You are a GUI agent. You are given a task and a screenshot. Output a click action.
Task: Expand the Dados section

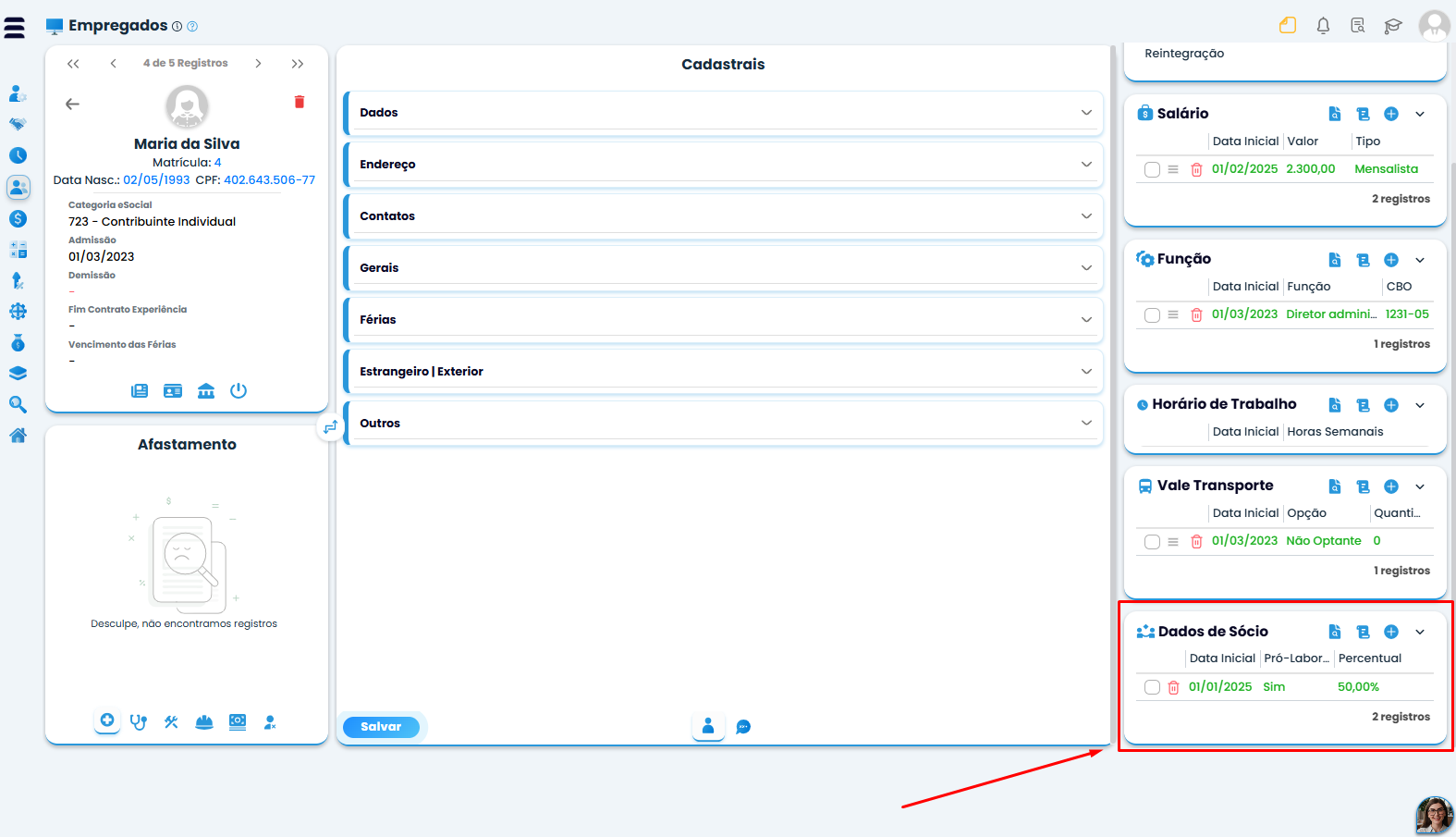(x=723, y=113)
